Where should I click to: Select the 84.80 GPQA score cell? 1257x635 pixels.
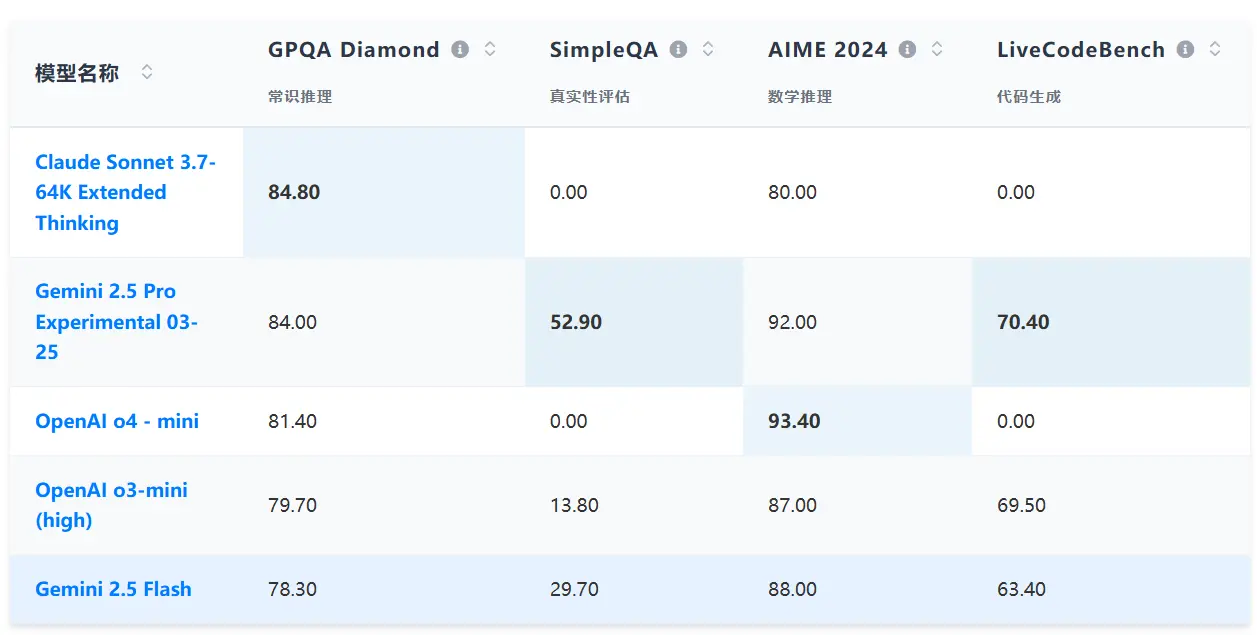pyautogui.click(x=384, y=192)
